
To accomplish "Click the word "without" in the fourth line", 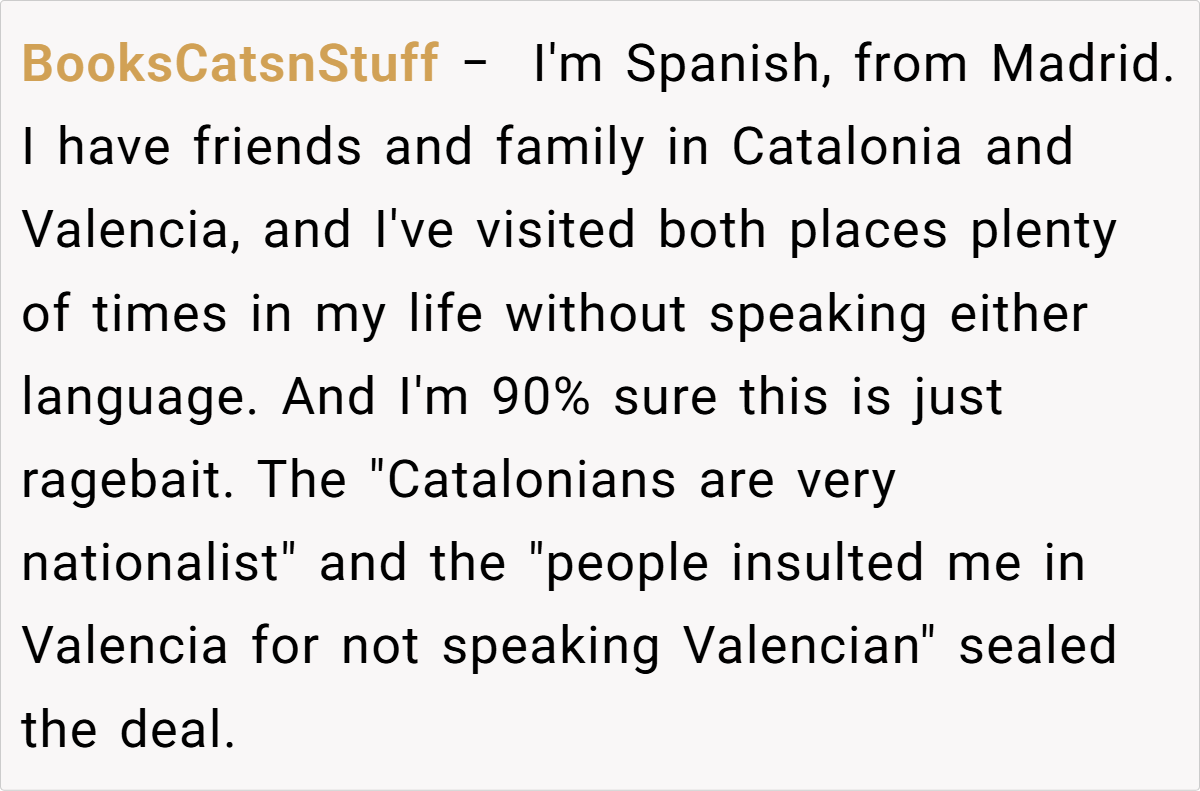I will coord(596,314).
